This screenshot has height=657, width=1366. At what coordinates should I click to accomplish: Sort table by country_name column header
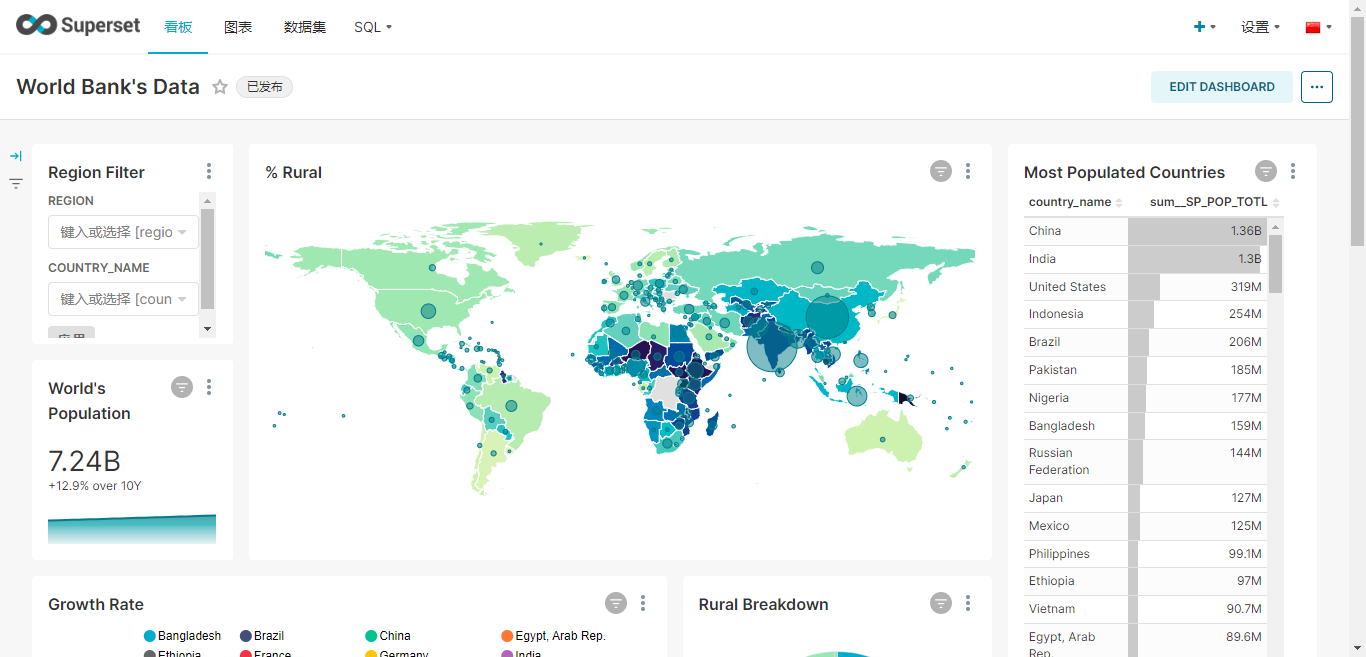pos(1070,202)
